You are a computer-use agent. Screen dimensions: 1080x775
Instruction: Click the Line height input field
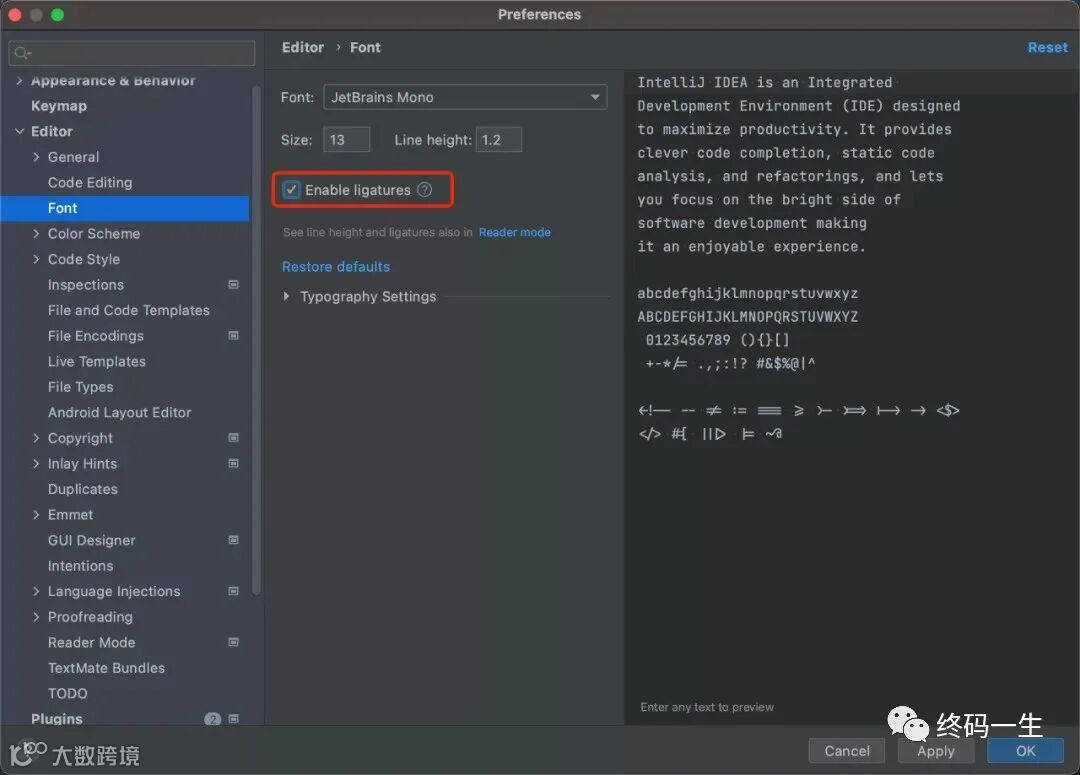[x=499, y=140]
